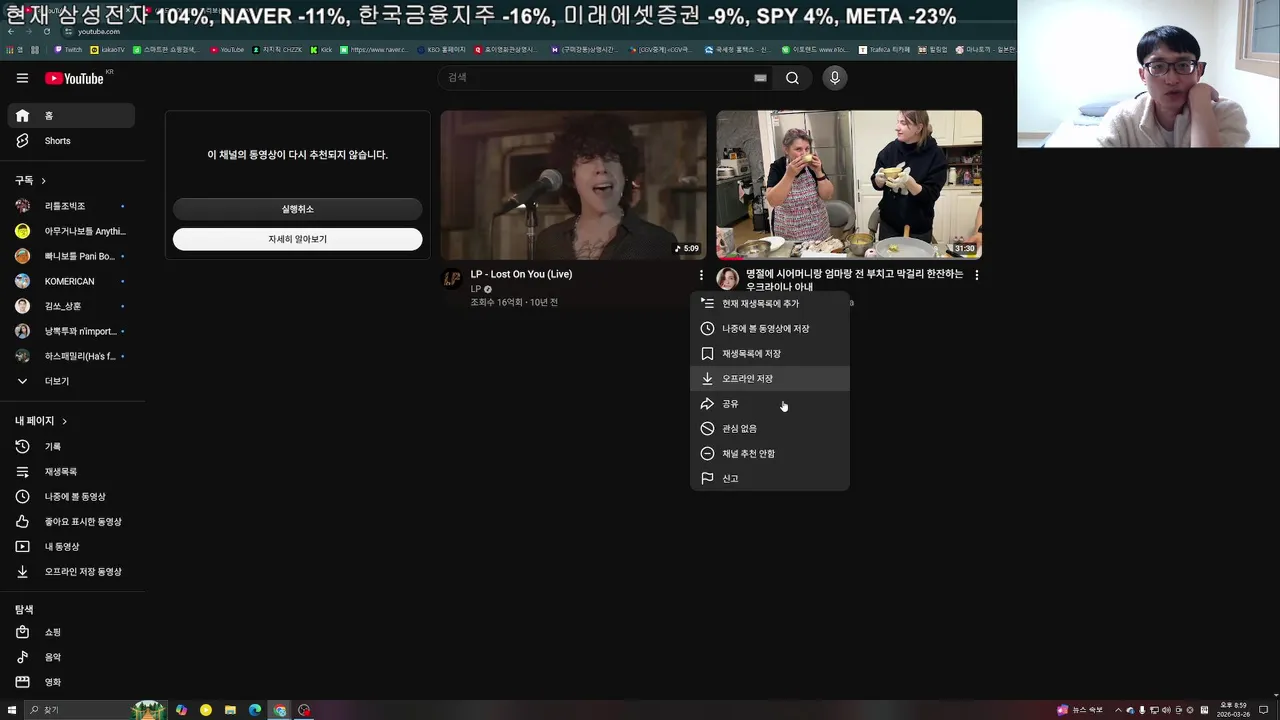Image resolution: width=1280 pixels, height=720 pixels.
Task: Open 기록 watch history
Action: click(x=71, y=447)
